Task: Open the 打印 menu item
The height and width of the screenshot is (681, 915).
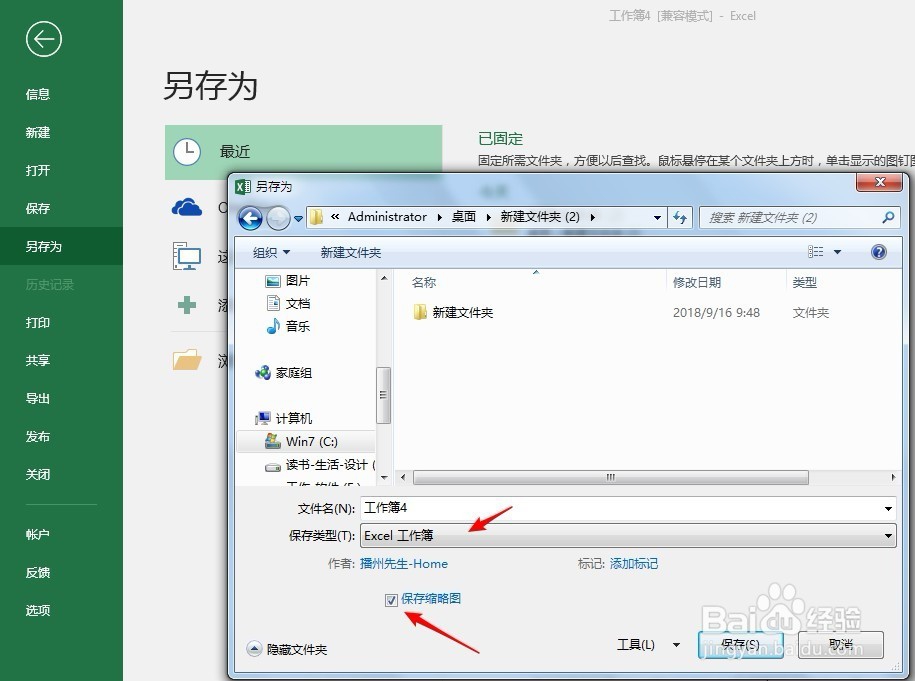Action: [x=38, y=322]
